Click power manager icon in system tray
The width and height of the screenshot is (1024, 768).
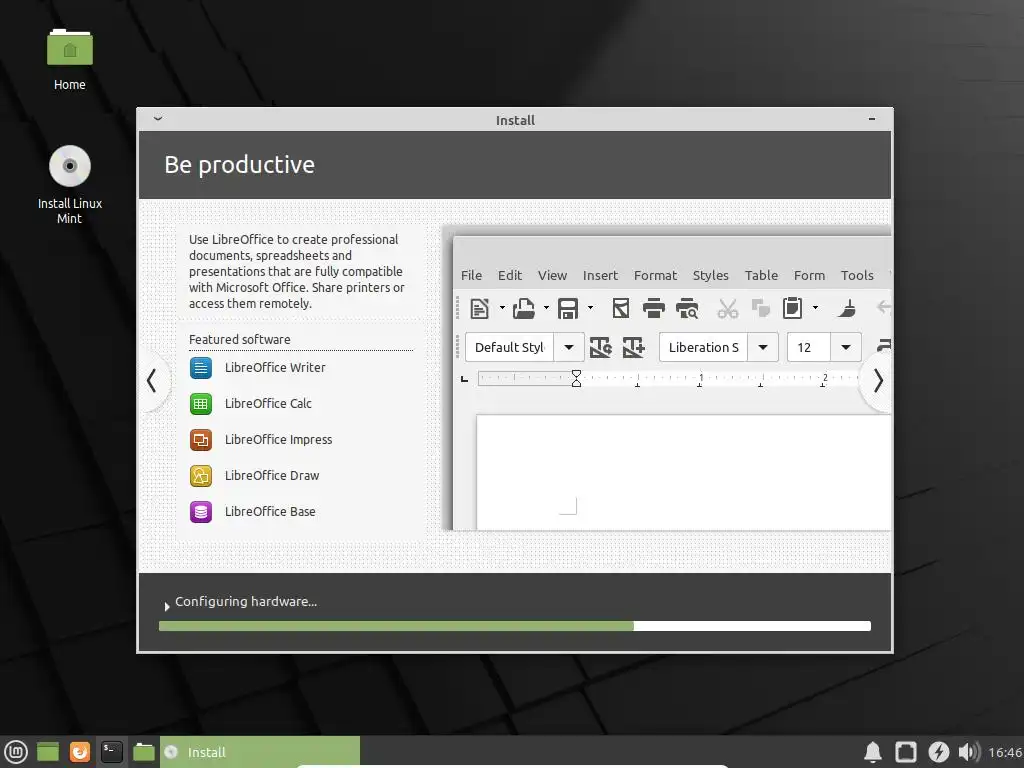(x=938, y=752)
